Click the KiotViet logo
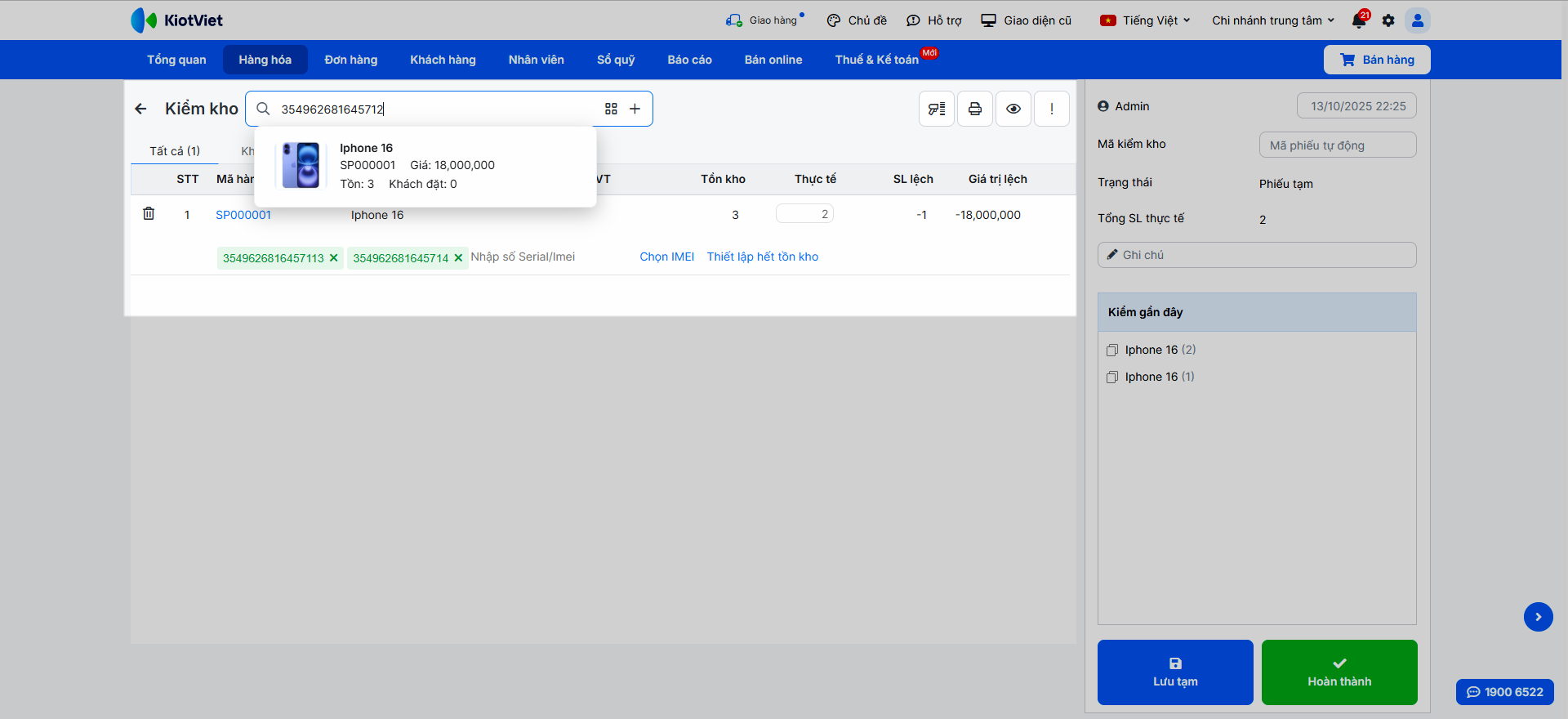1568x719 pixels. tap(176, 20)
